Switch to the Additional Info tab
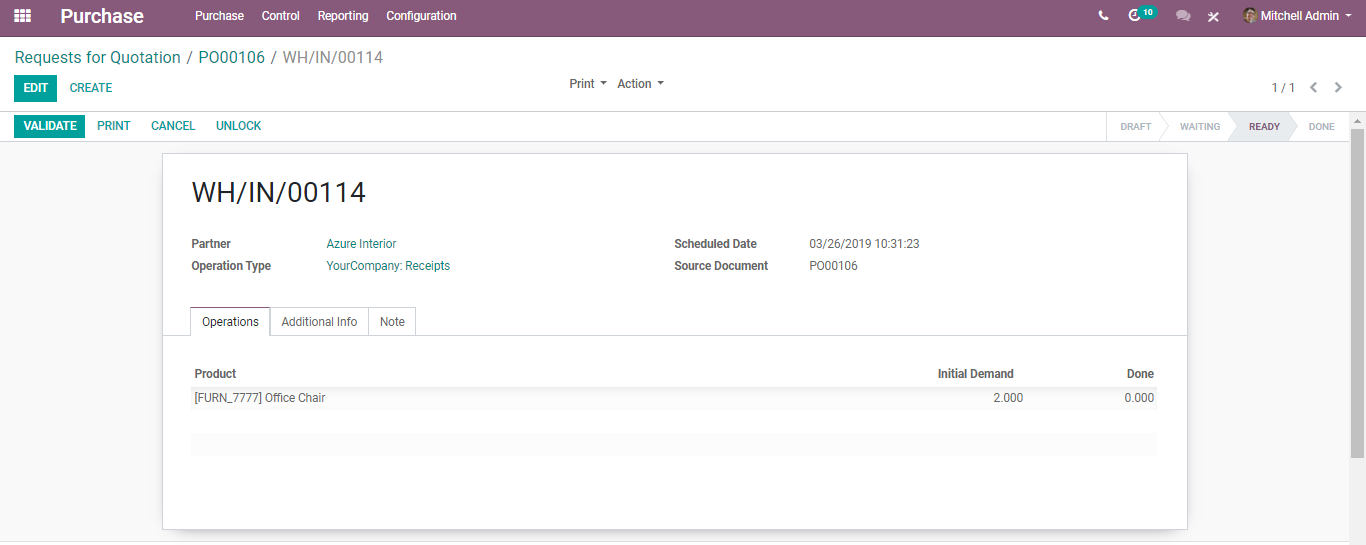 pos(319,322)
